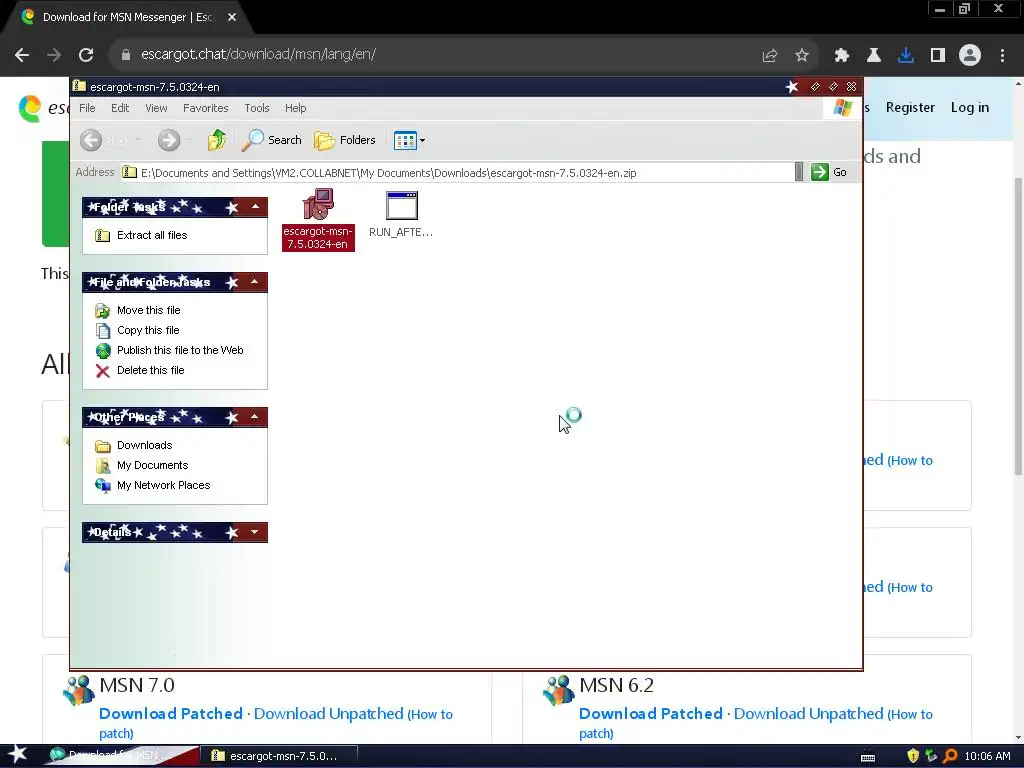Click the Chrome page vertical scrollbar
Screen dimensions: 1024x768
(1018, 327)
